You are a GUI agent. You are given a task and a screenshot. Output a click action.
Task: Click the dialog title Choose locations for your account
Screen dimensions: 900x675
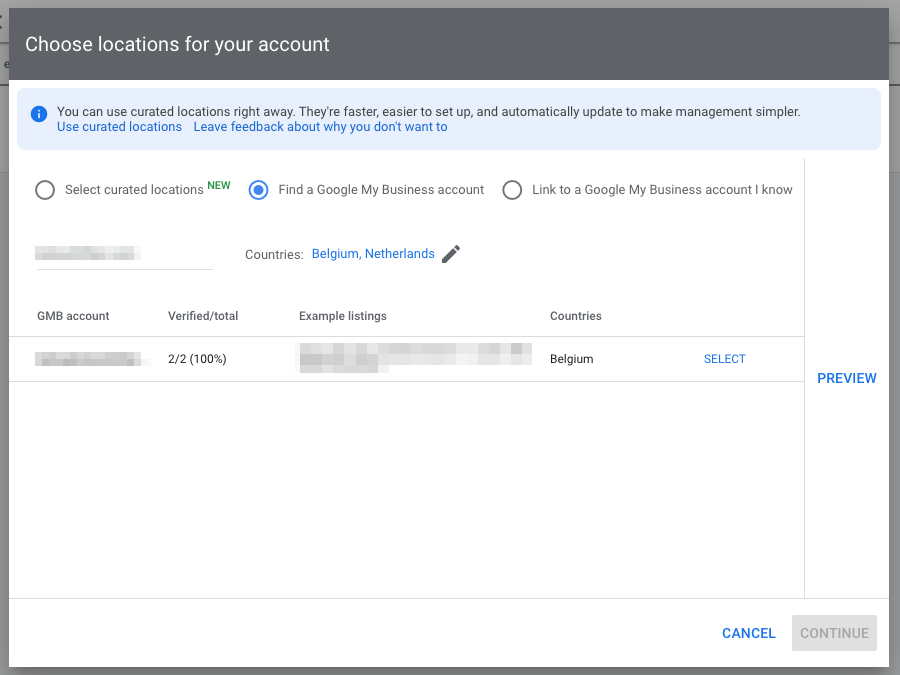click(177, 44)
